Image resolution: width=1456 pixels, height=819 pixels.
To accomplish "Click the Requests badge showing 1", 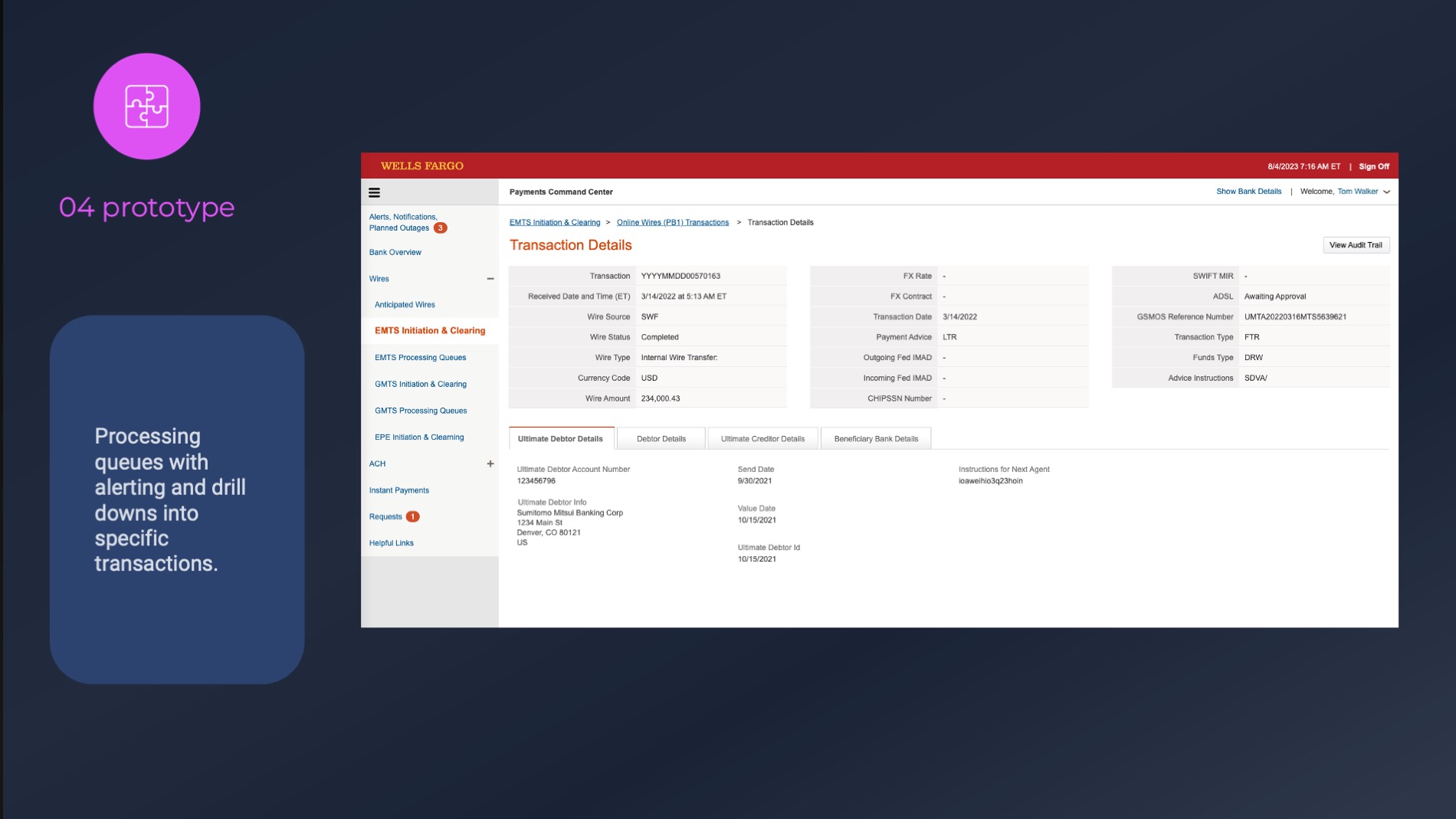I will (x=412, y=516).
